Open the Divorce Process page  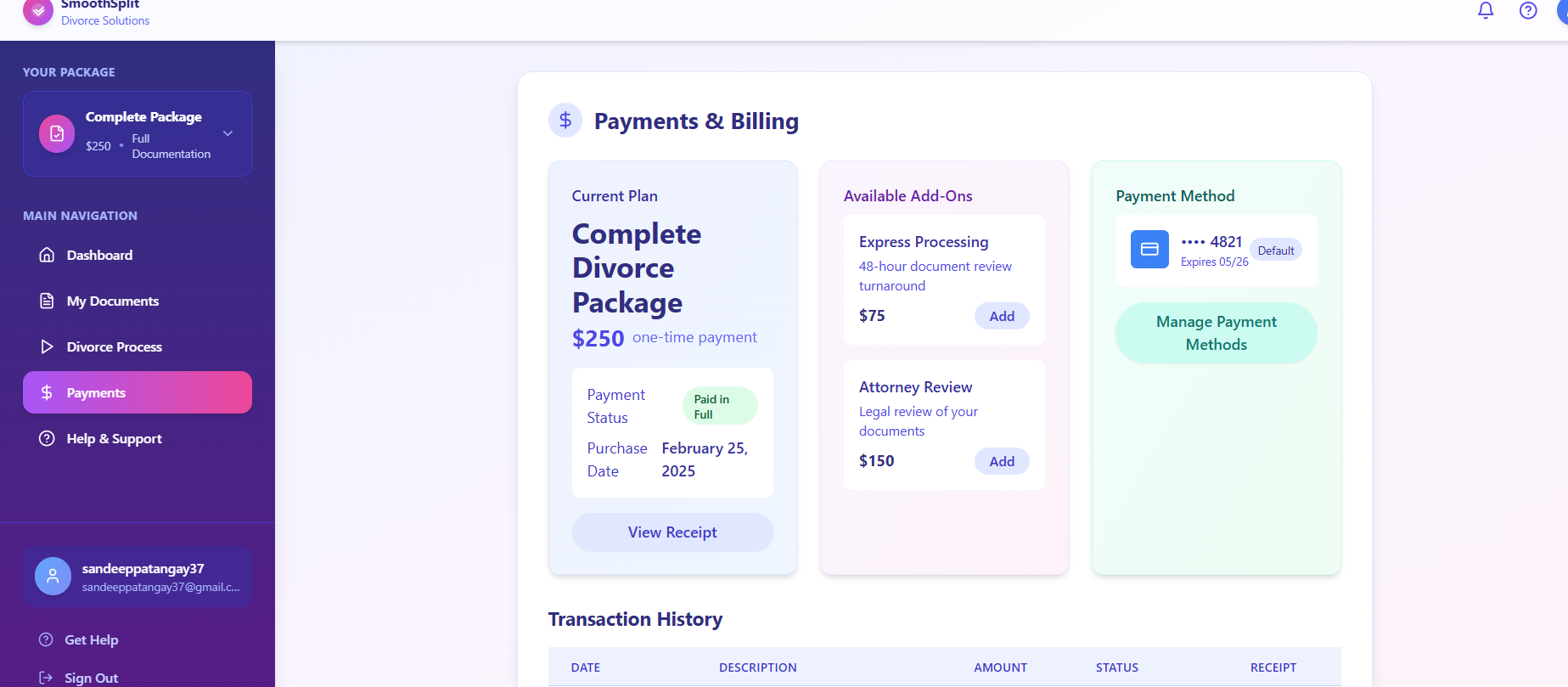(114, 346)
